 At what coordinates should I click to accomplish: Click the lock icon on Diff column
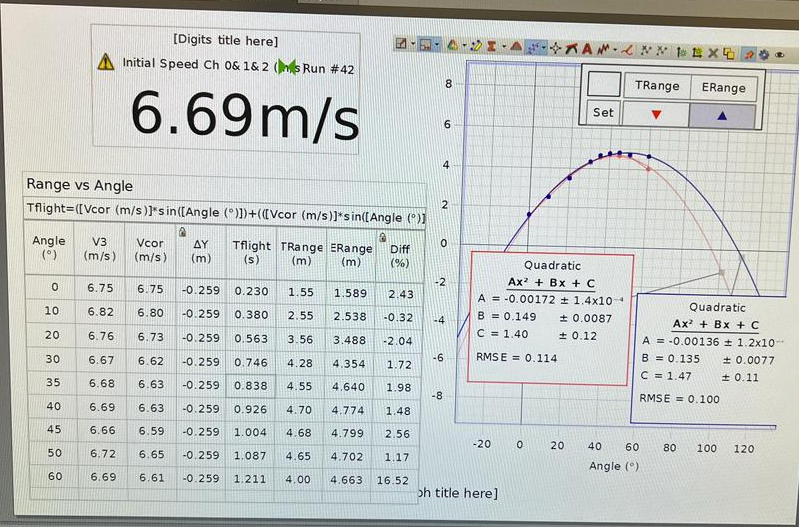(x=382, y=237)
